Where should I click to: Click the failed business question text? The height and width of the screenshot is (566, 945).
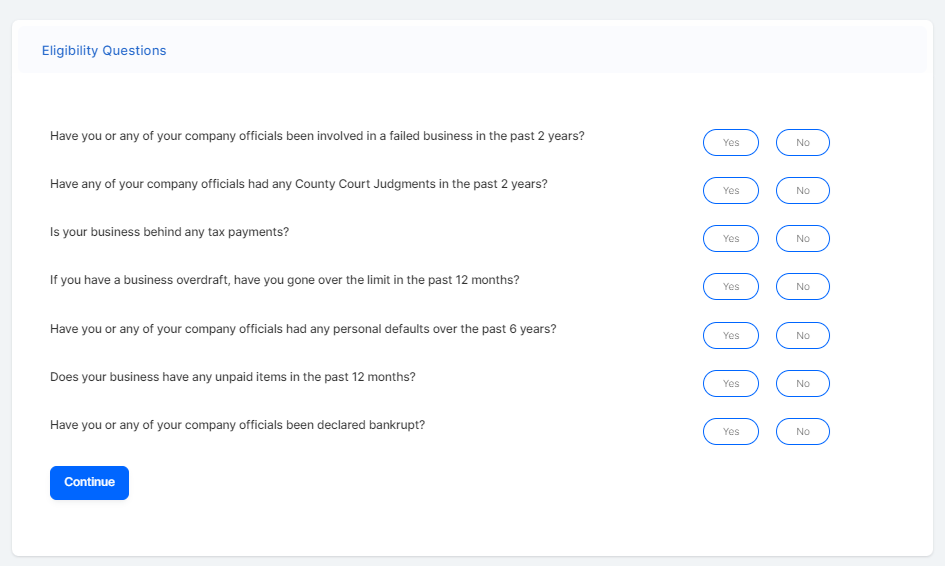click(x=317, y=136)
